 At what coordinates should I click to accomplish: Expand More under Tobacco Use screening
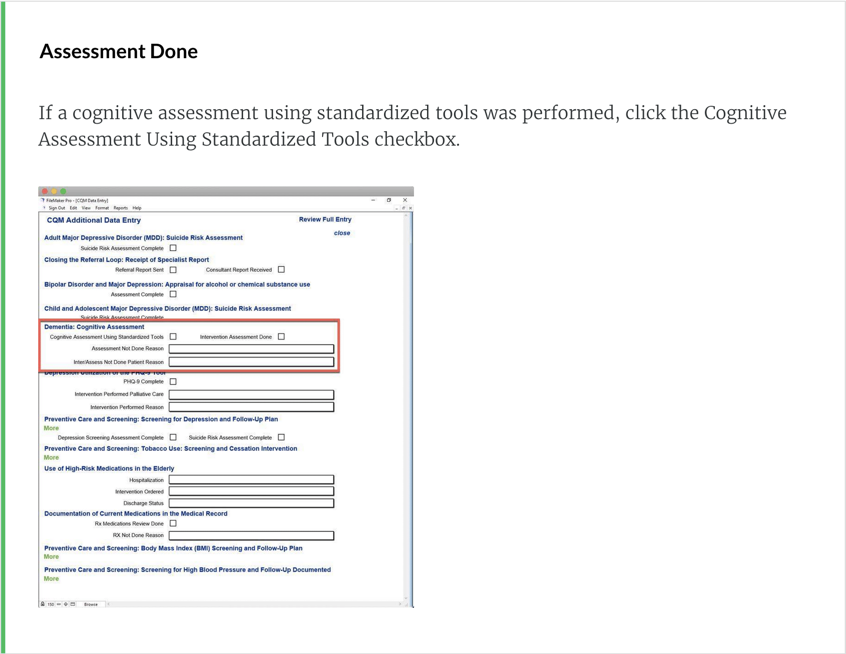point(51,458)
